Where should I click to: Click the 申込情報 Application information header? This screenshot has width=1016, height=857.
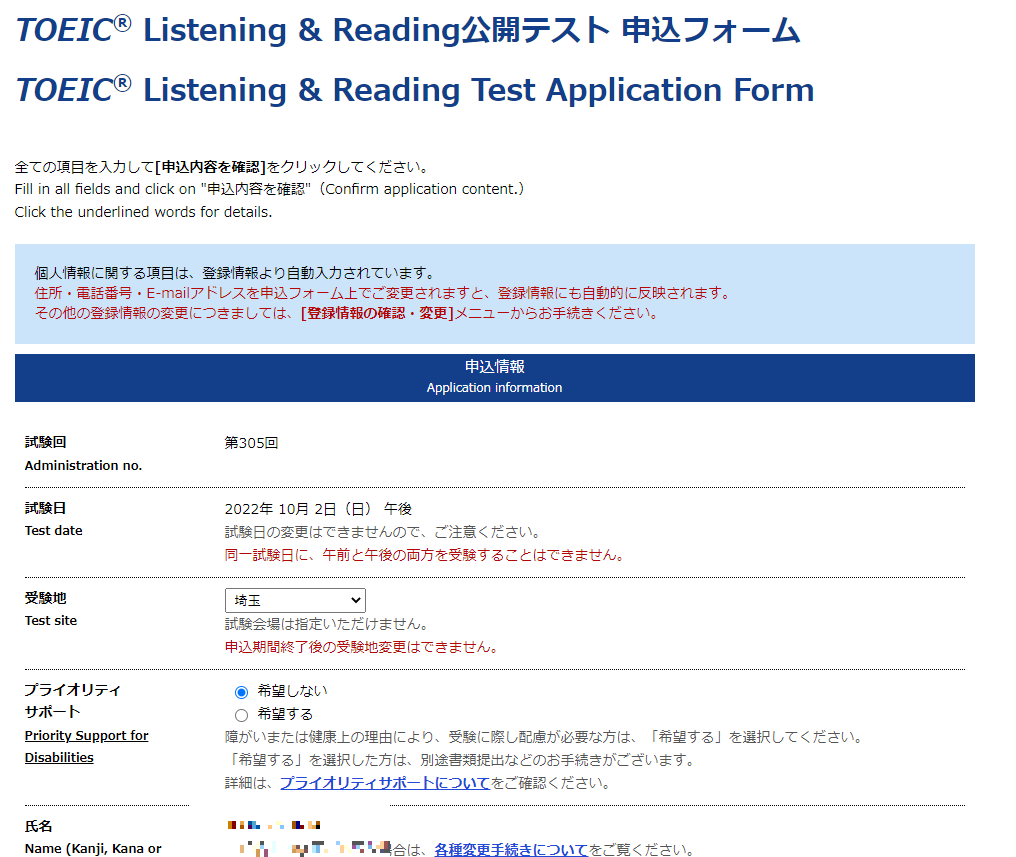tap(494, 378)
